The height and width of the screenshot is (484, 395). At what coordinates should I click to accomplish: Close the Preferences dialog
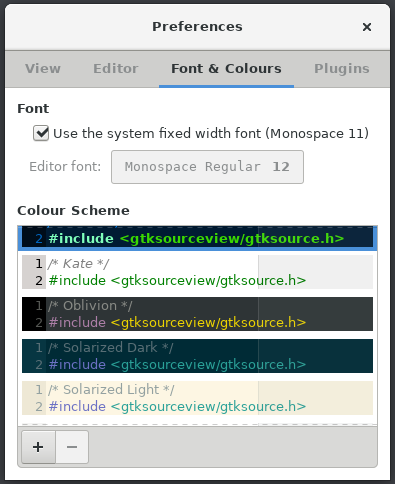pyautogui.click(x=367, y=27)
